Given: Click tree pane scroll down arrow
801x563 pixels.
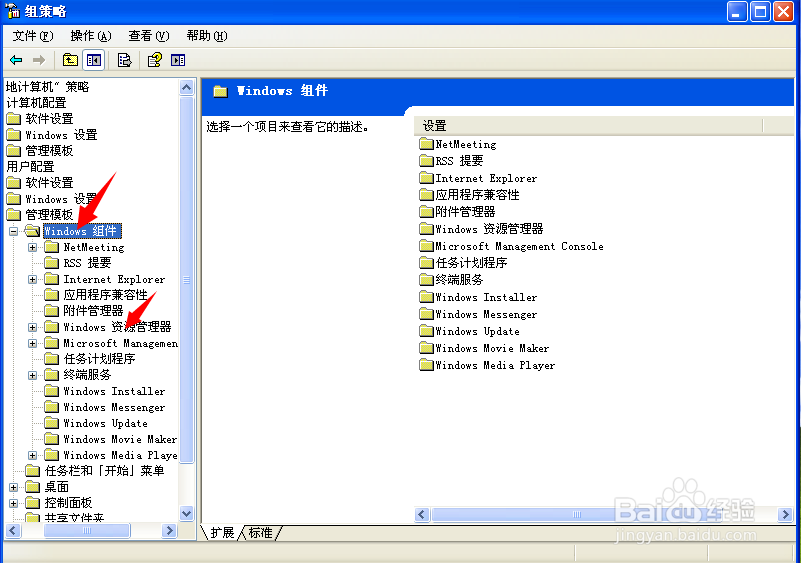Looking at the screenshot, I should point(186,513).
